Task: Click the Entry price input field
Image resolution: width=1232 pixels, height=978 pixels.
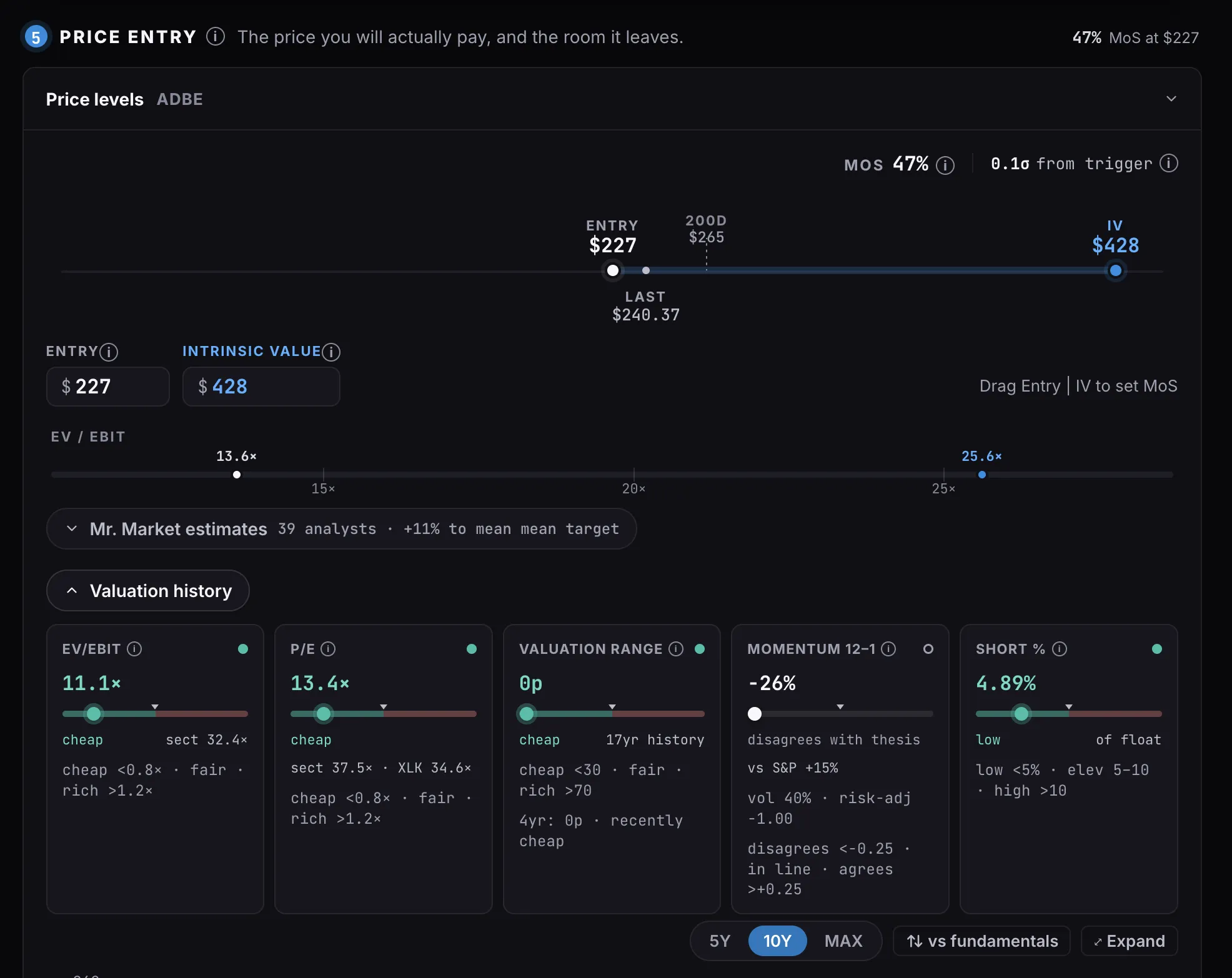Action: pyautogui.click(x=108, y=387)
